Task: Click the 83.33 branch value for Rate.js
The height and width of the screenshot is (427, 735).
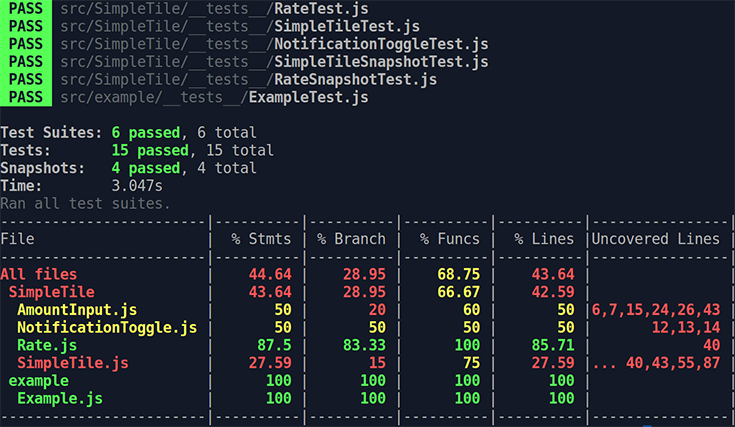Action: [364, 345]
